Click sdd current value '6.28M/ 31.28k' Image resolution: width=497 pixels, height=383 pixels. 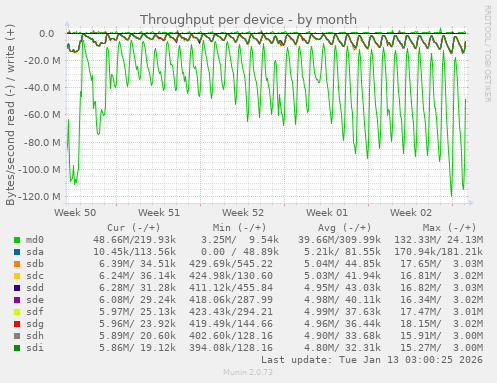tap(137, 288)
